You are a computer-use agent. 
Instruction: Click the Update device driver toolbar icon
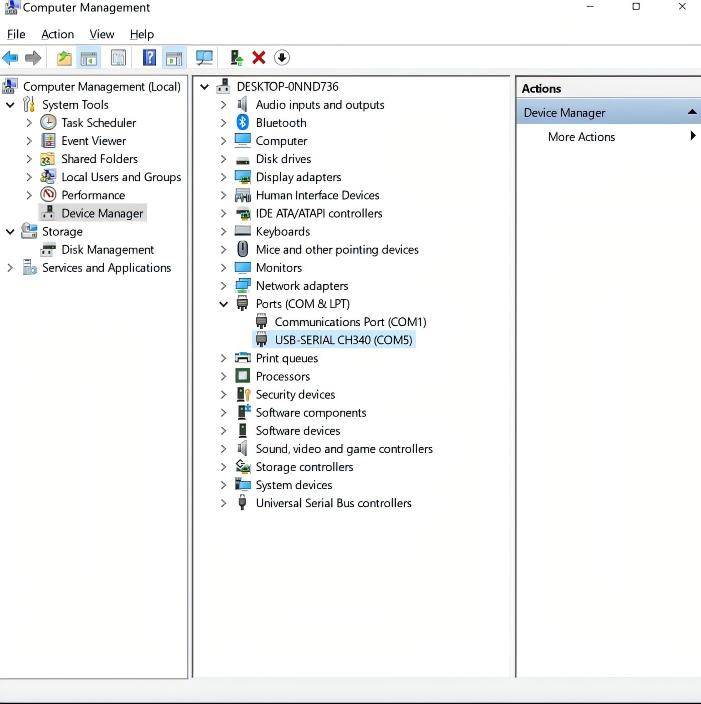236,58
